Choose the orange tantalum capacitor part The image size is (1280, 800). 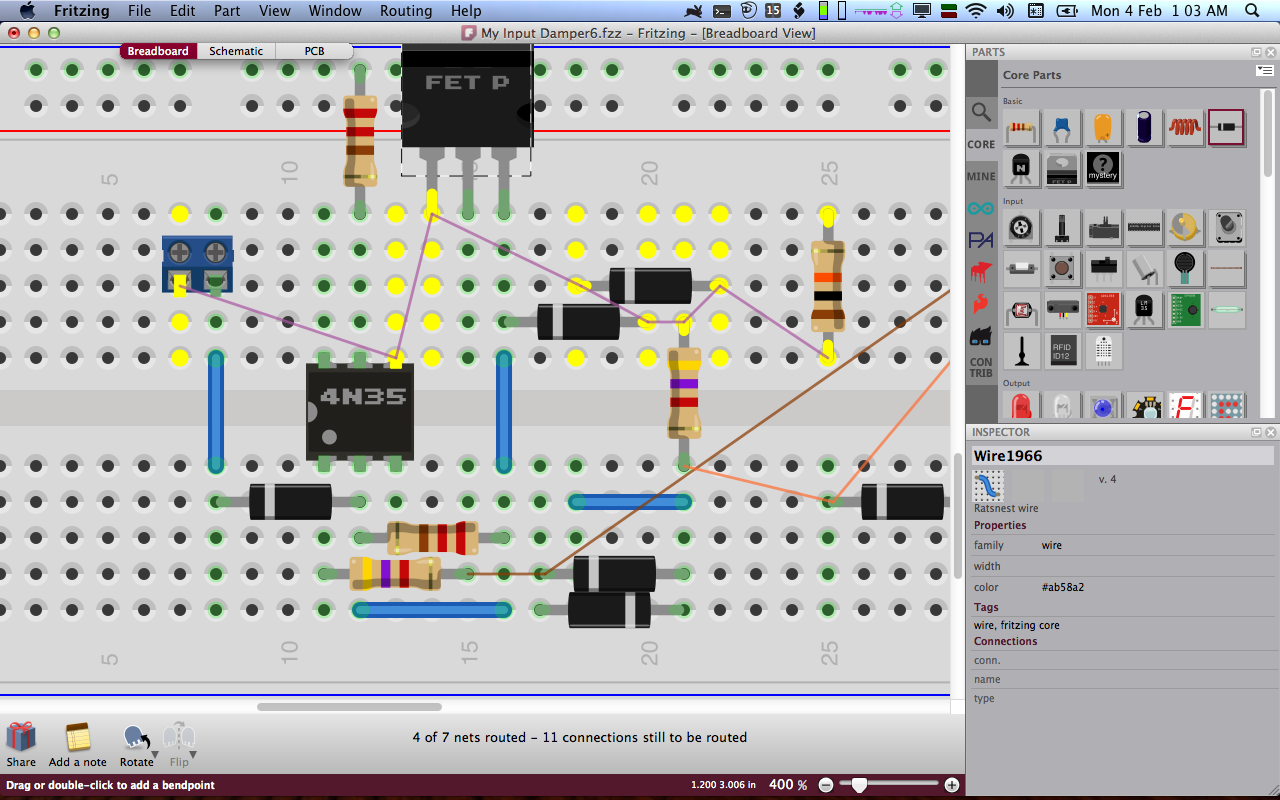point(1103,127)
